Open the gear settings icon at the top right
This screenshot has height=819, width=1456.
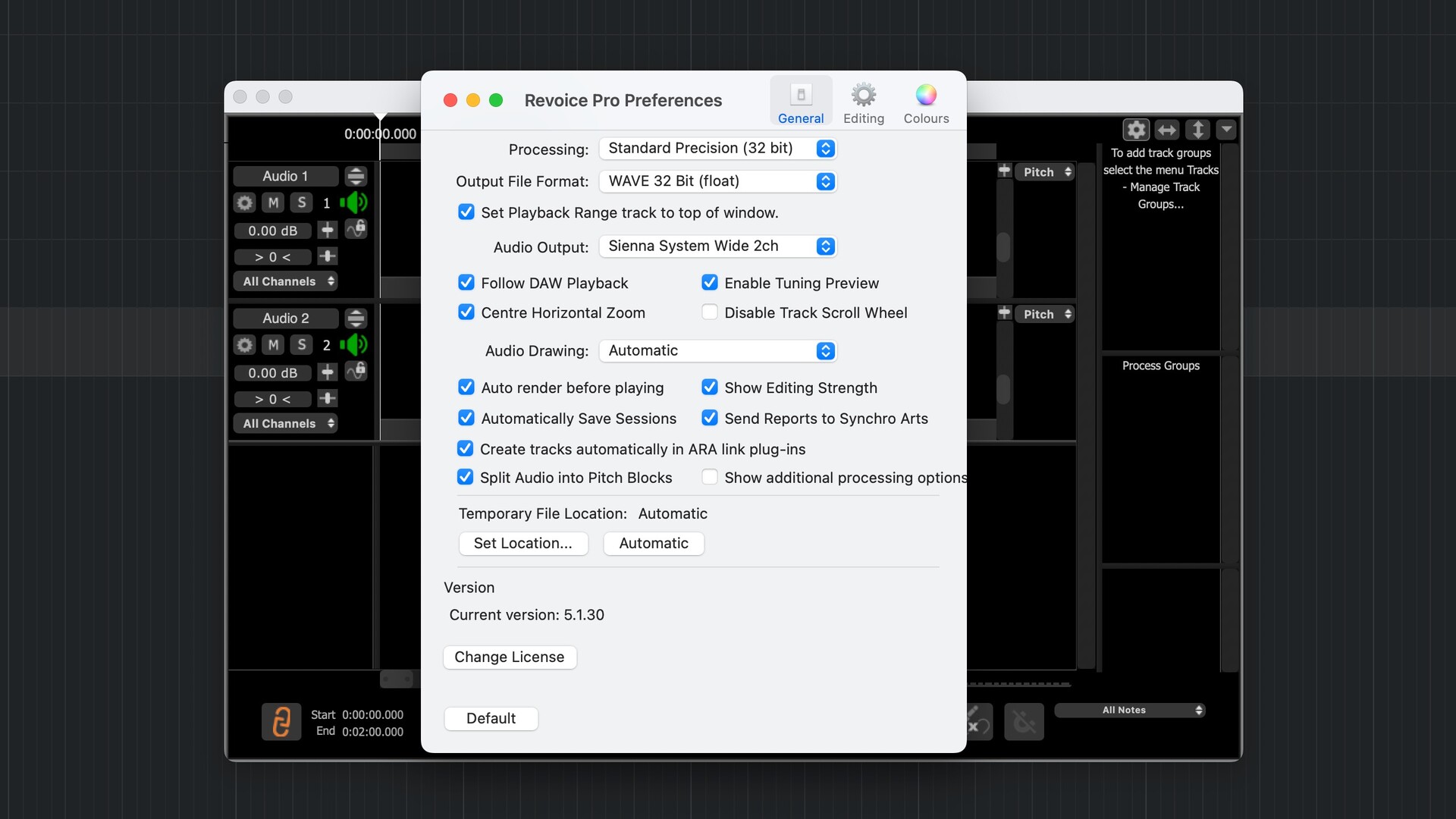1136,130
